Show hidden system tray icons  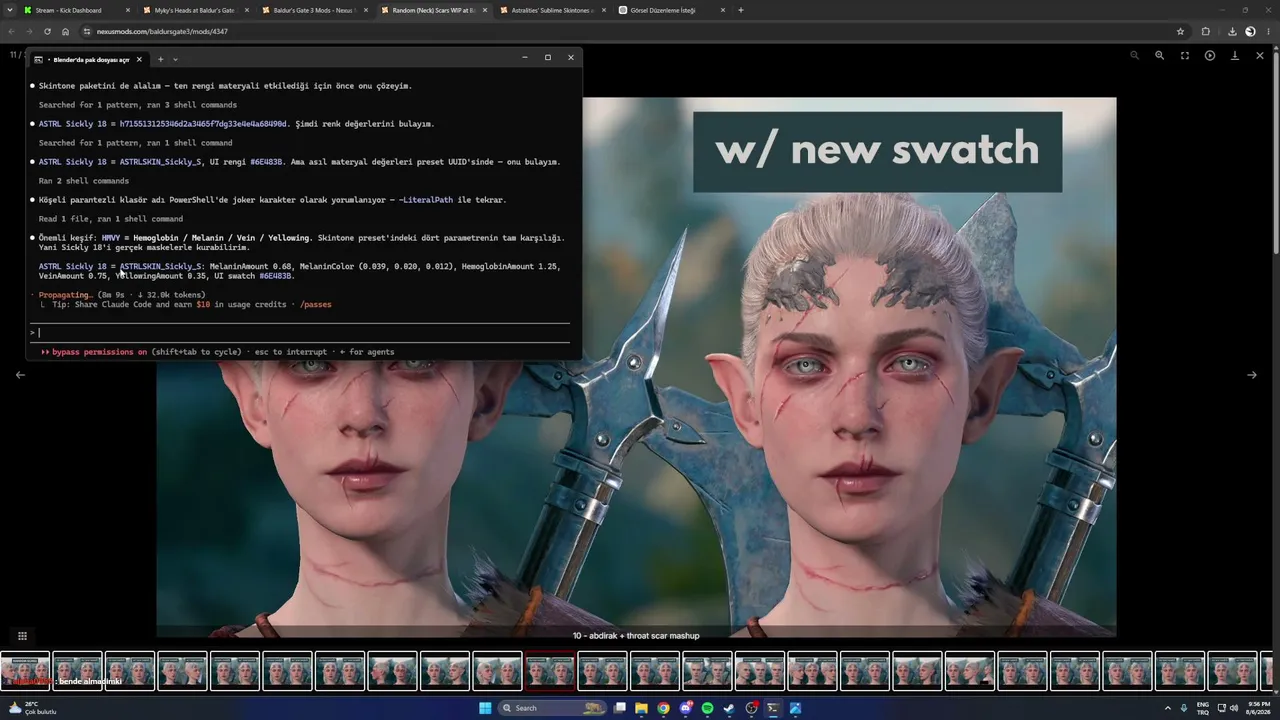1168,708
